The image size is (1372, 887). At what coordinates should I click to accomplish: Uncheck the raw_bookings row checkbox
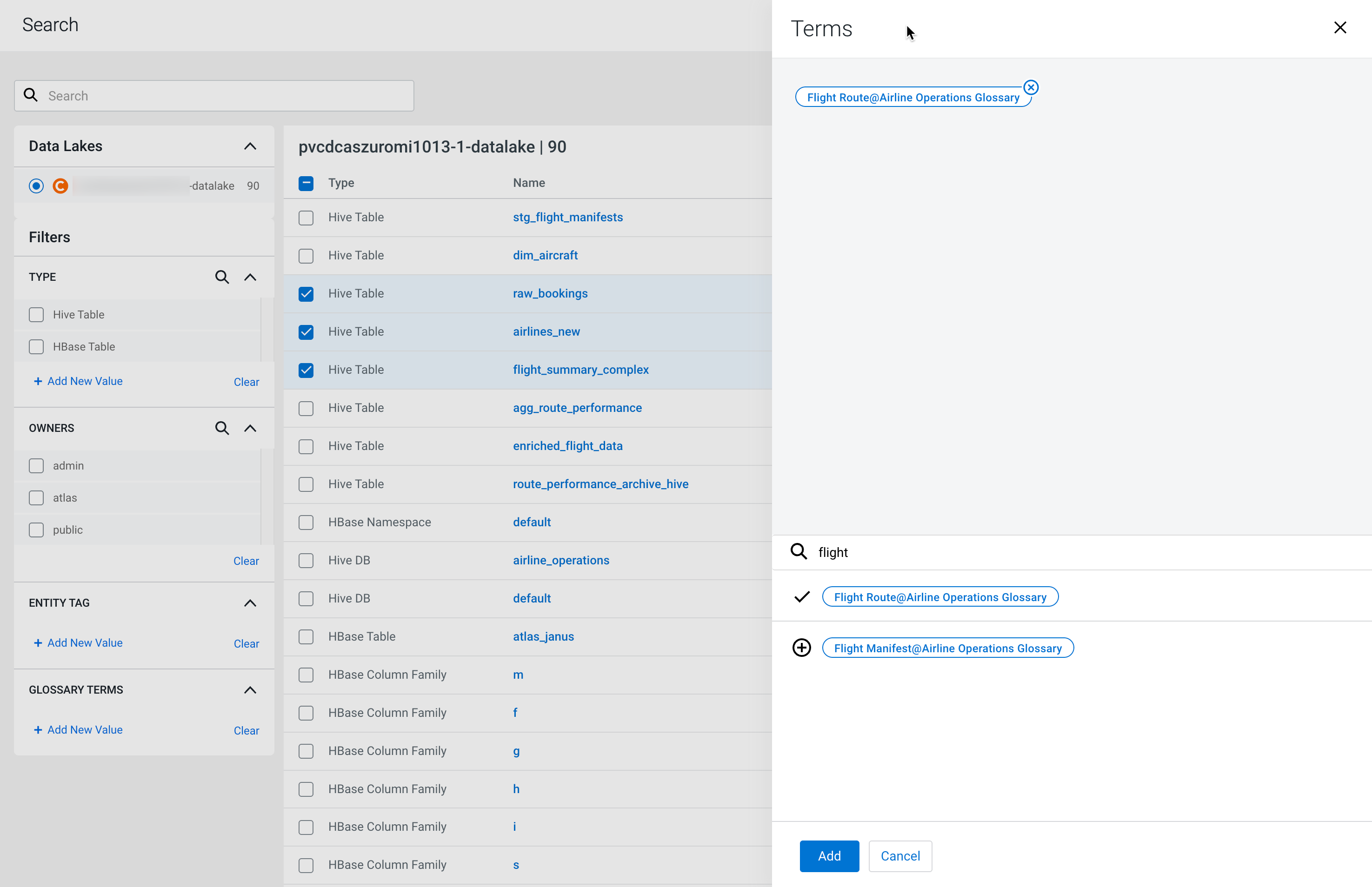pyautogui.click(x=306, y=294)
